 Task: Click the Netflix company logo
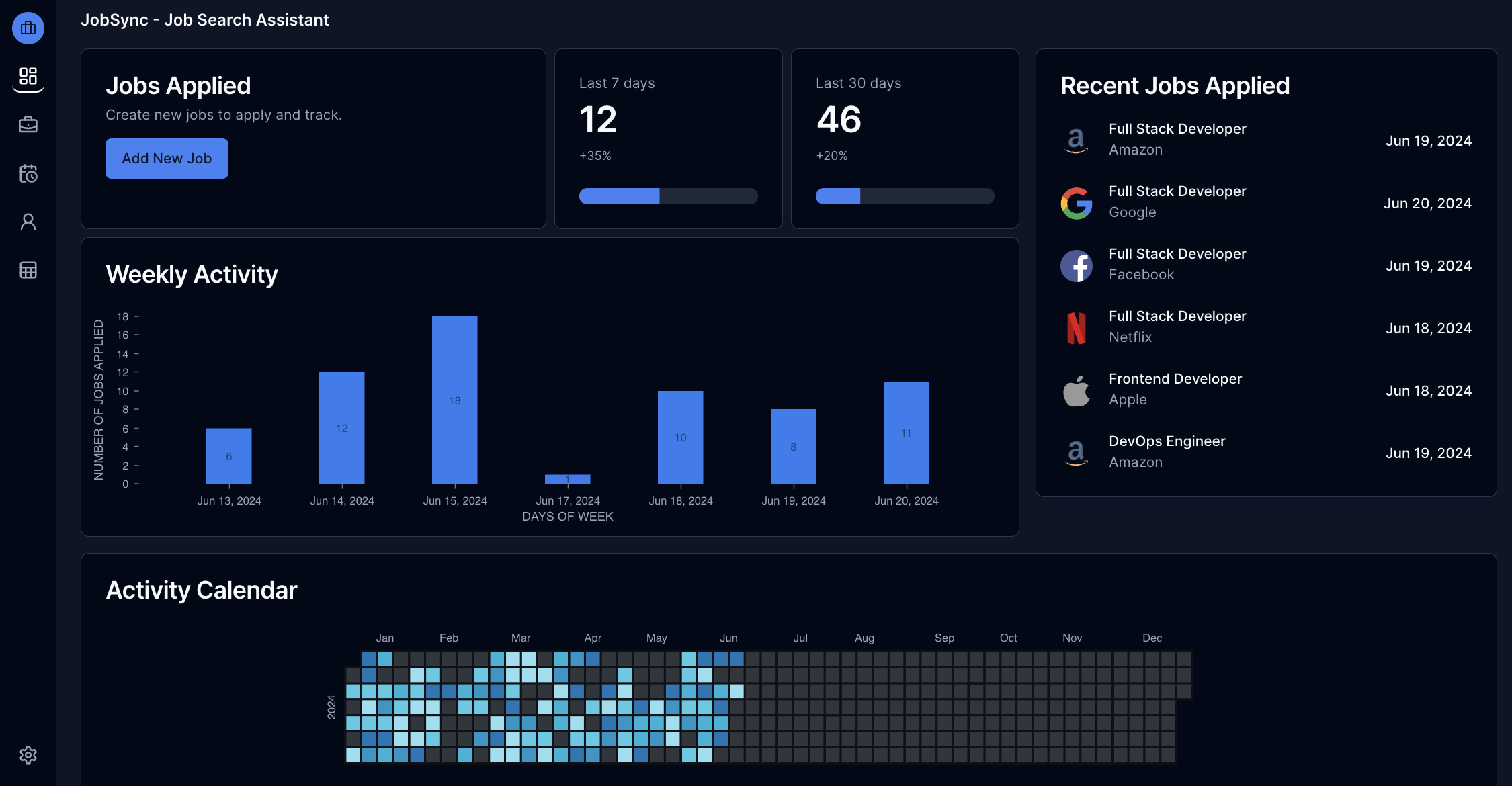tap(1077, 328)
